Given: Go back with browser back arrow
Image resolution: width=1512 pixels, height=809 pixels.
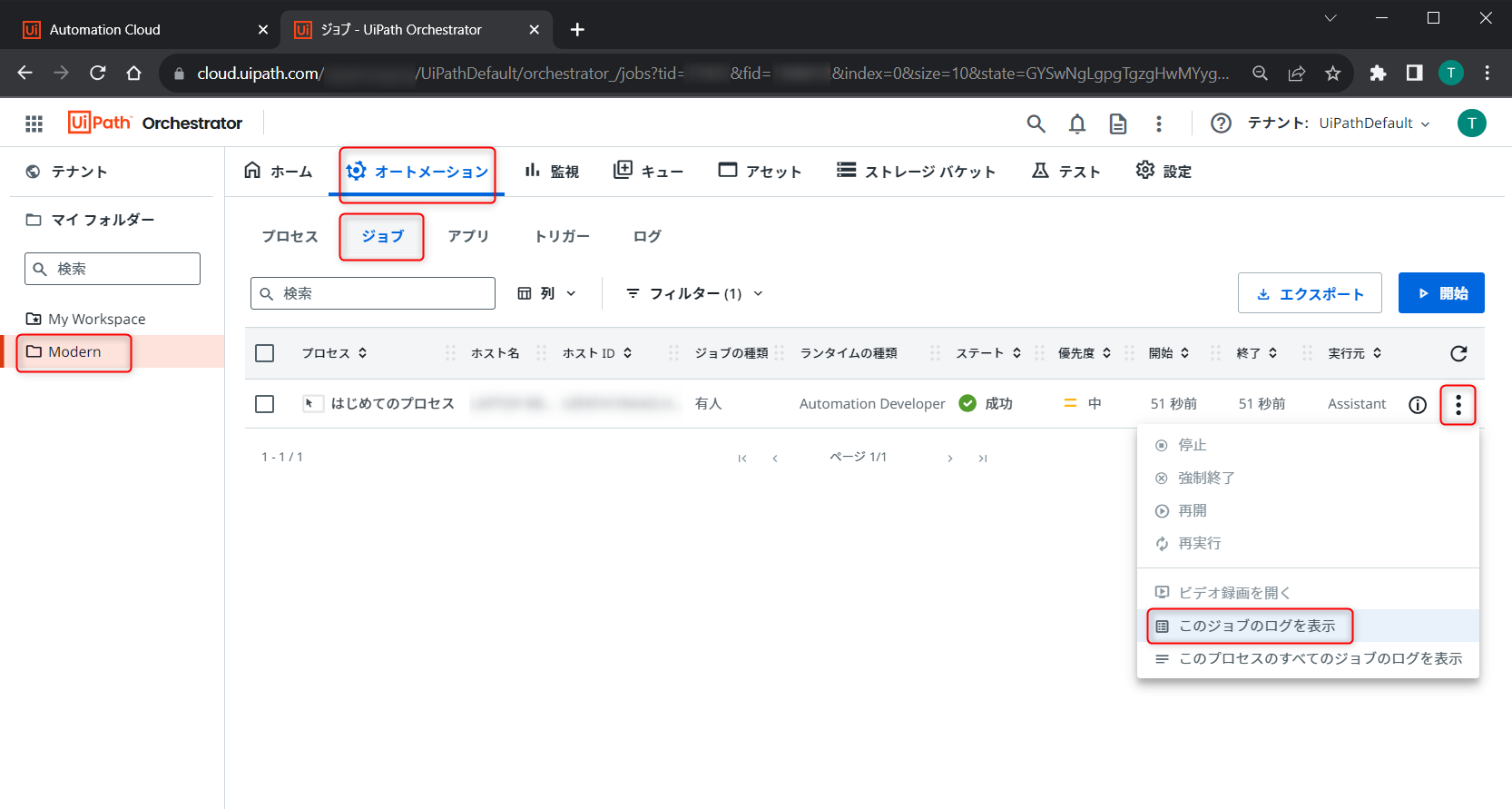Looking at the screenshot, I should pyautogui.click(x=25, y=73).
